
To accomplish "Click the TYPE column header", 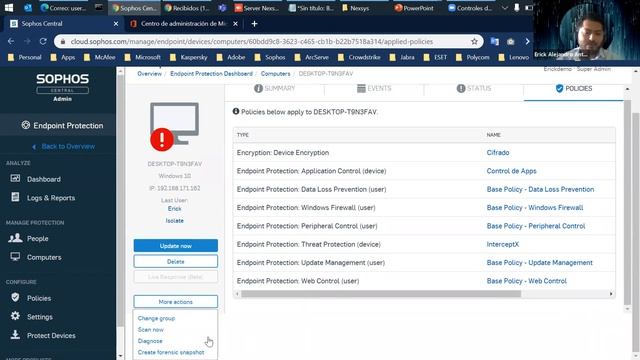I will click(x=242, y=135).
